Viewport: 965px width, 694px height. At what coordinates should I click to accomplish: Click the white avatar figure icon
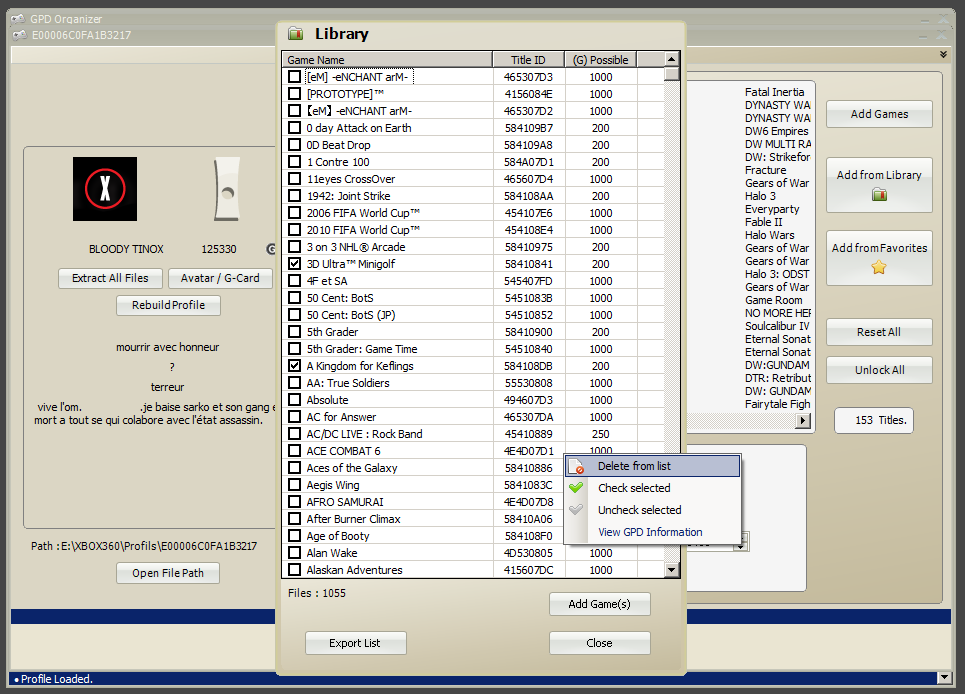(227, 189)
